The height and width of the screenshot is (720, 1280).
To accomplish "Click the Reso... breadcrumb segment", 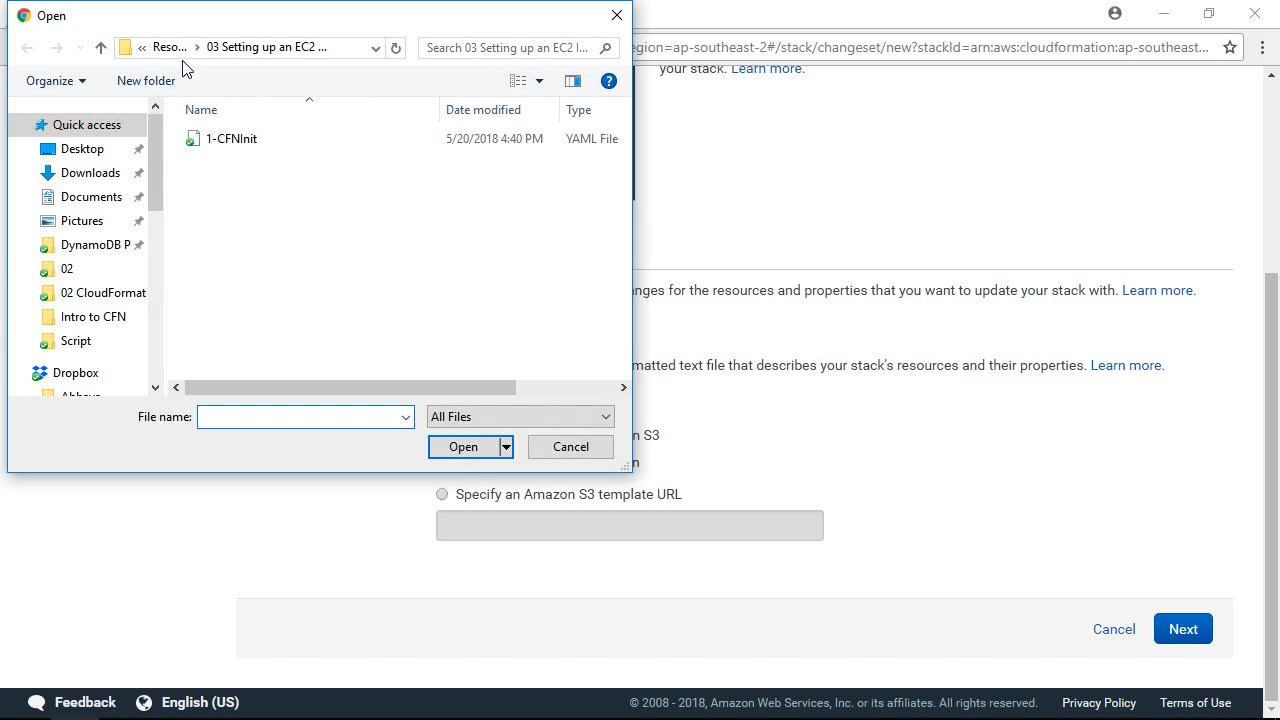I will click(x=170, y=47).
